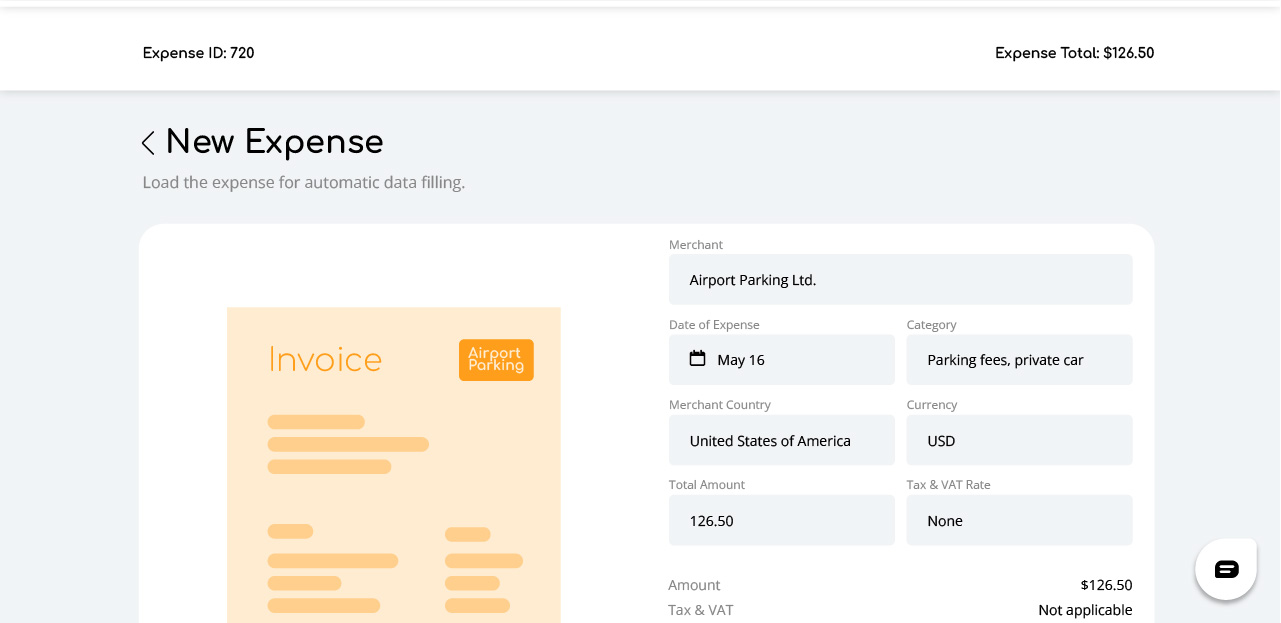Viewport: 1281px width, 623px height.
Task: Click the New Expense page heading
Action: (274, 142)
